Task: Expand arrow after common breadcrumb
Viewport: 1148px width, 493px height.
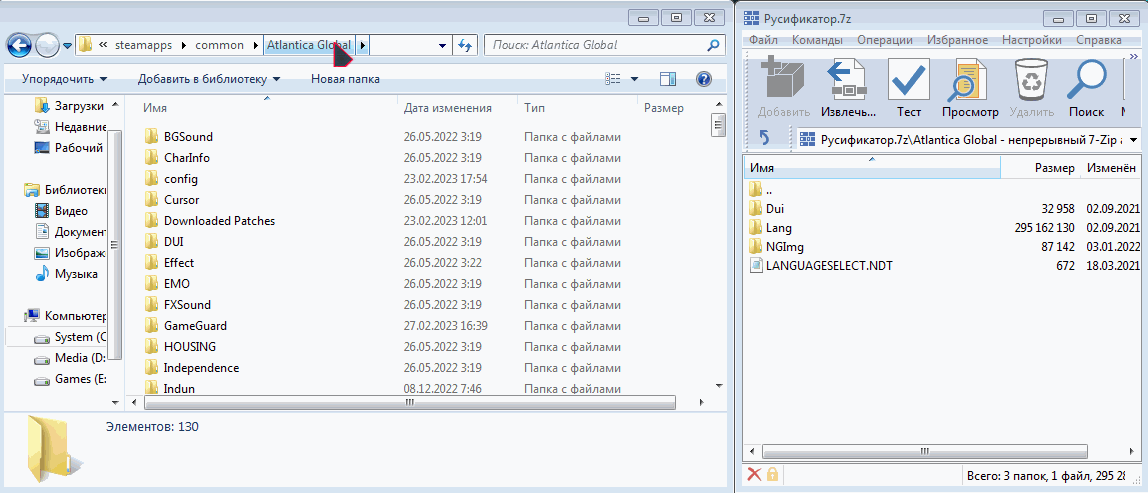Action: [255, 45]
